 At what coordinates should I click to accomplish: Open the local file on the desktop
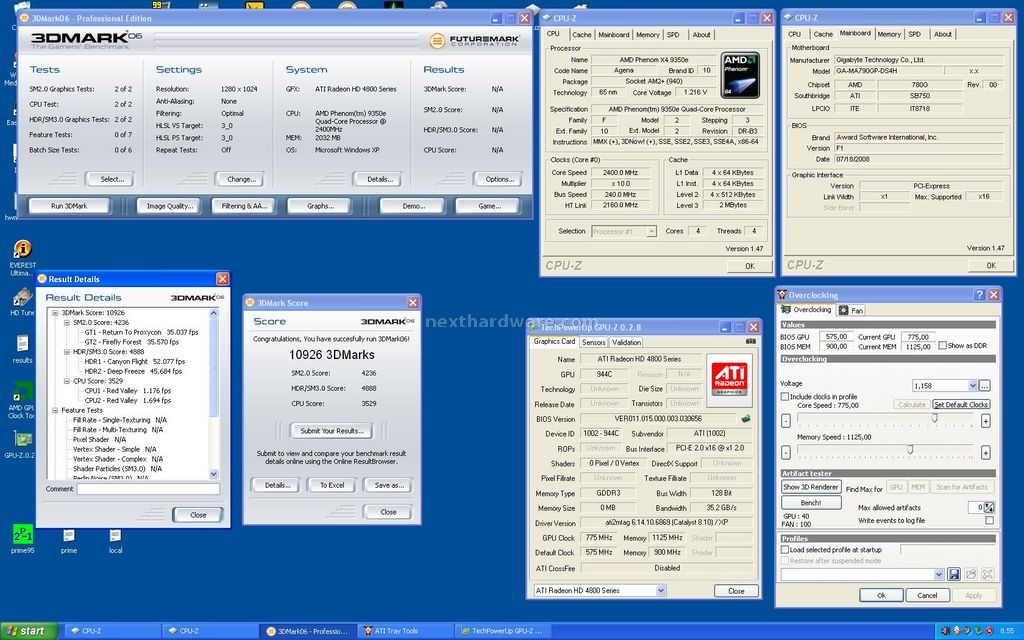pos(116,541)
